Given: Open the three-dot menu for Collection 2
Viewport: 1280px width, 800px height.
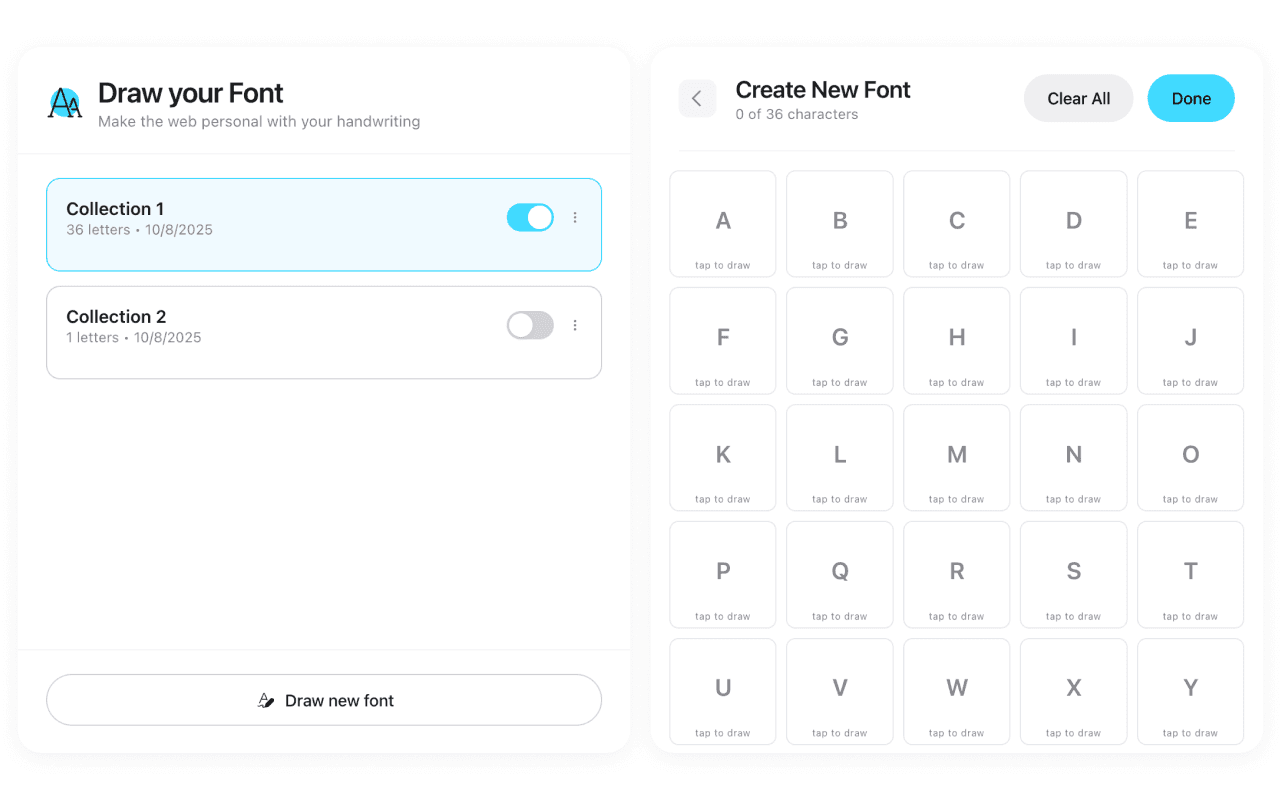Looking at the screenshot, I should [x=575, y=325].
